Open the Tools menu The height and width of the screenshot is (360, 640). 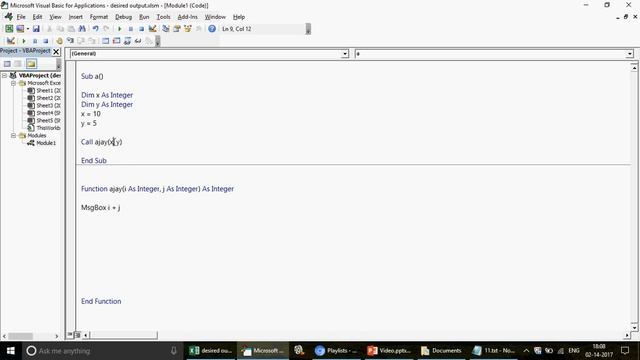click(x=163, y=17)
